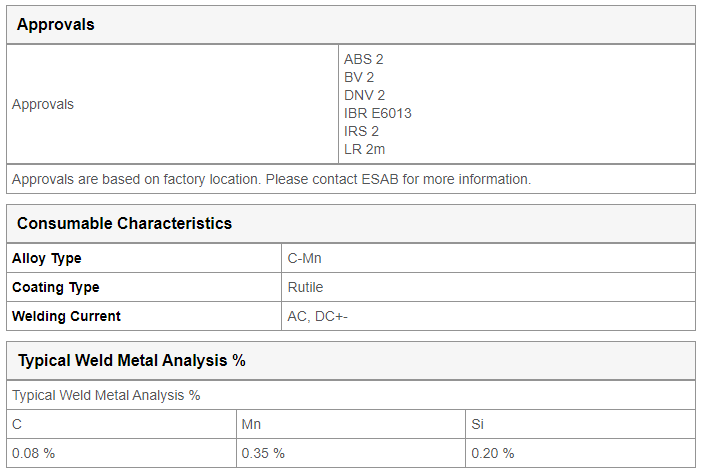Select the ABS 2 approval text

[364, 59]
